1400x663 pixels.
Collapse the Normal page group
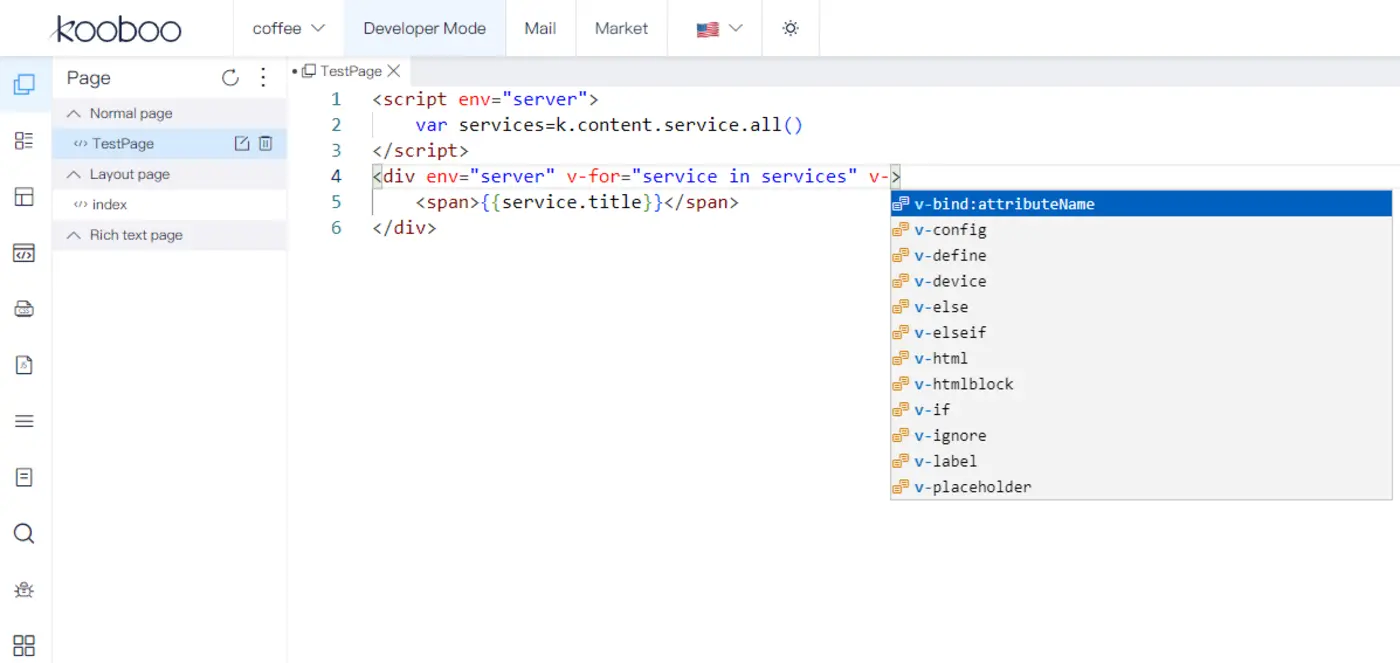[73, 114]
